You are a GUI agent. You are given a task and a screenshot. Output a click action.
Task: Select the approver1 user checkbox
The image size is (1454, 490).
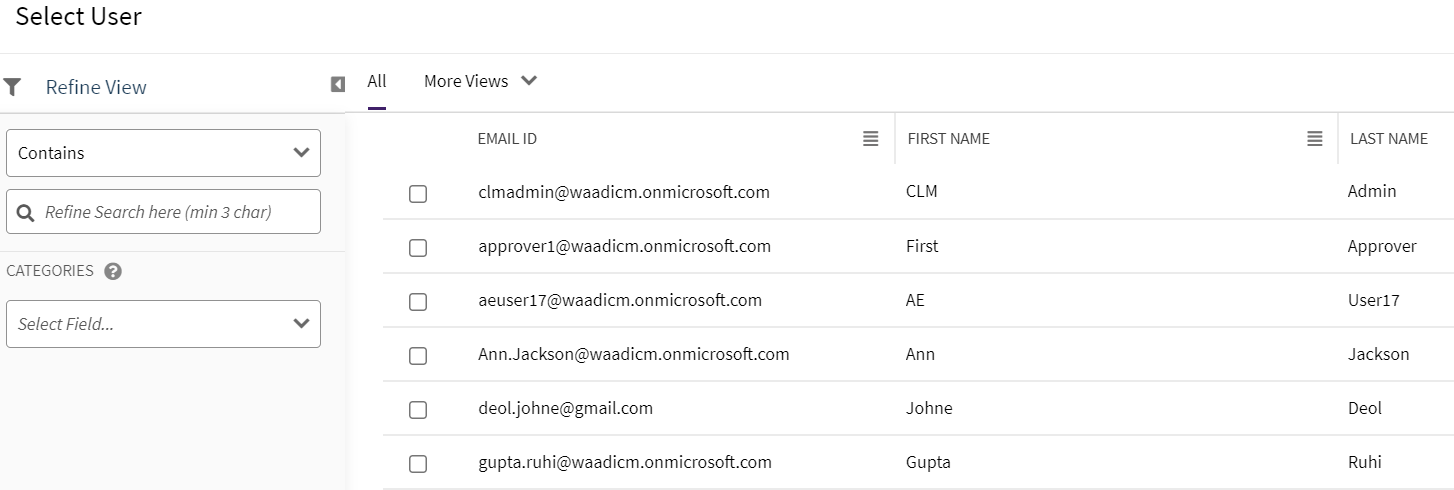pyautogui.click(x=418, y=248)
